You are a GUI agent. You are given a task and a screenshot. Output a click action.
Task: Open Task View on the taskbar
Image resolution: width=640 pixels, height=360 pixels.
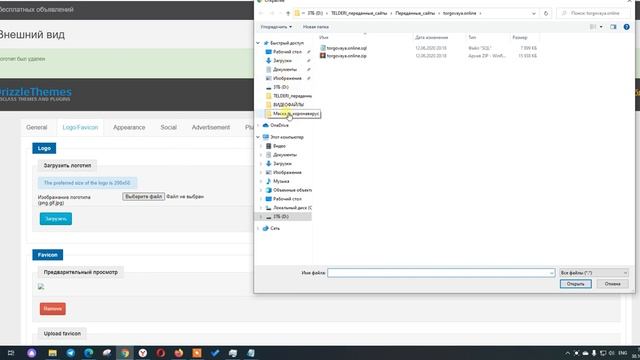tap(11, 353)
